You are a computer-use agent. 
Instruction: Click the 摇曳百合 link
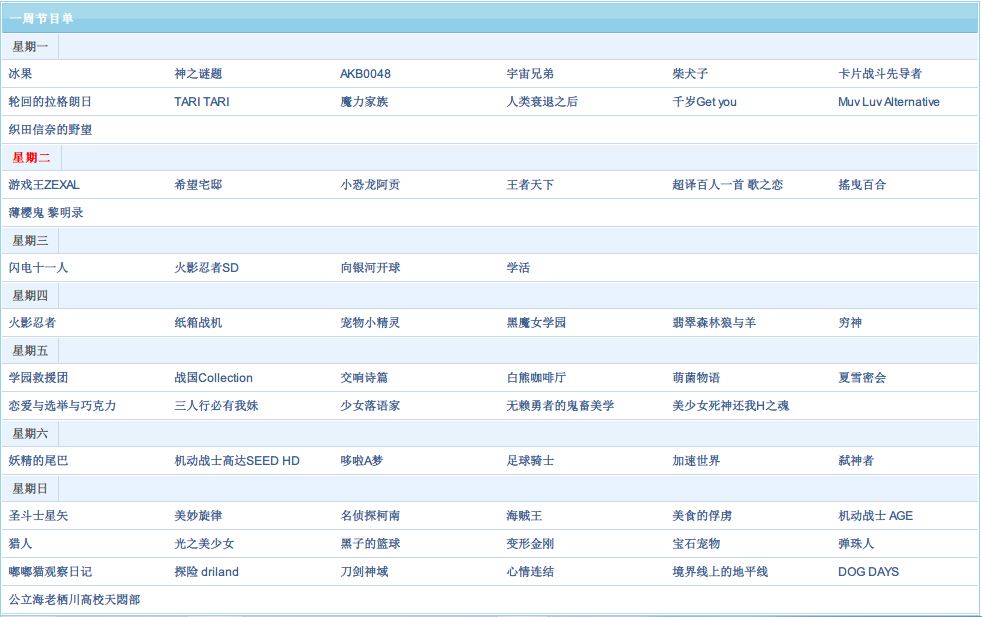coord(862,185)
